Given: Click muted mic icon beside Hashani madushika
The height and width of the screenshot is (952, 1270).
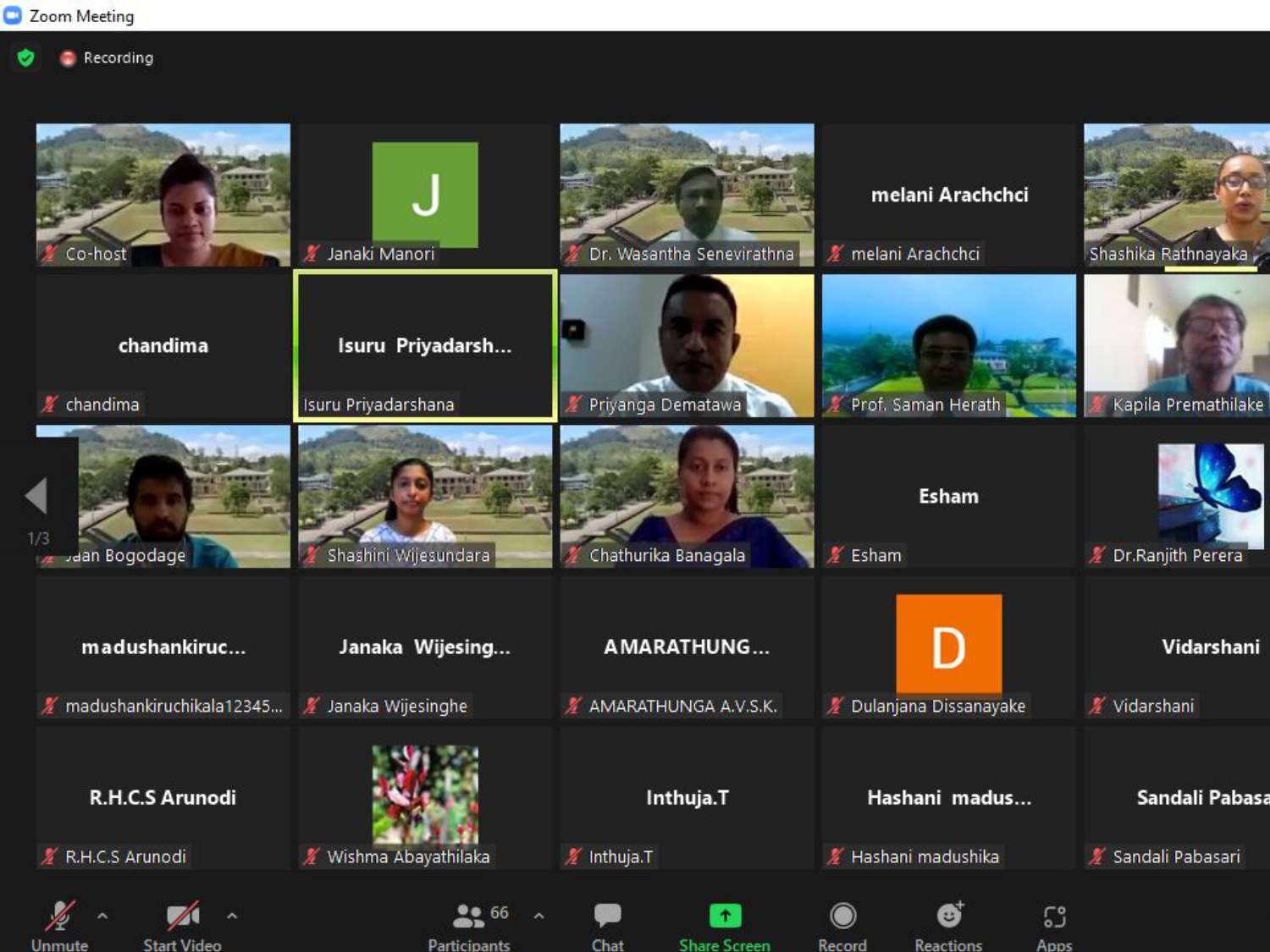Looking at the screenshot, I should (836, 856).
